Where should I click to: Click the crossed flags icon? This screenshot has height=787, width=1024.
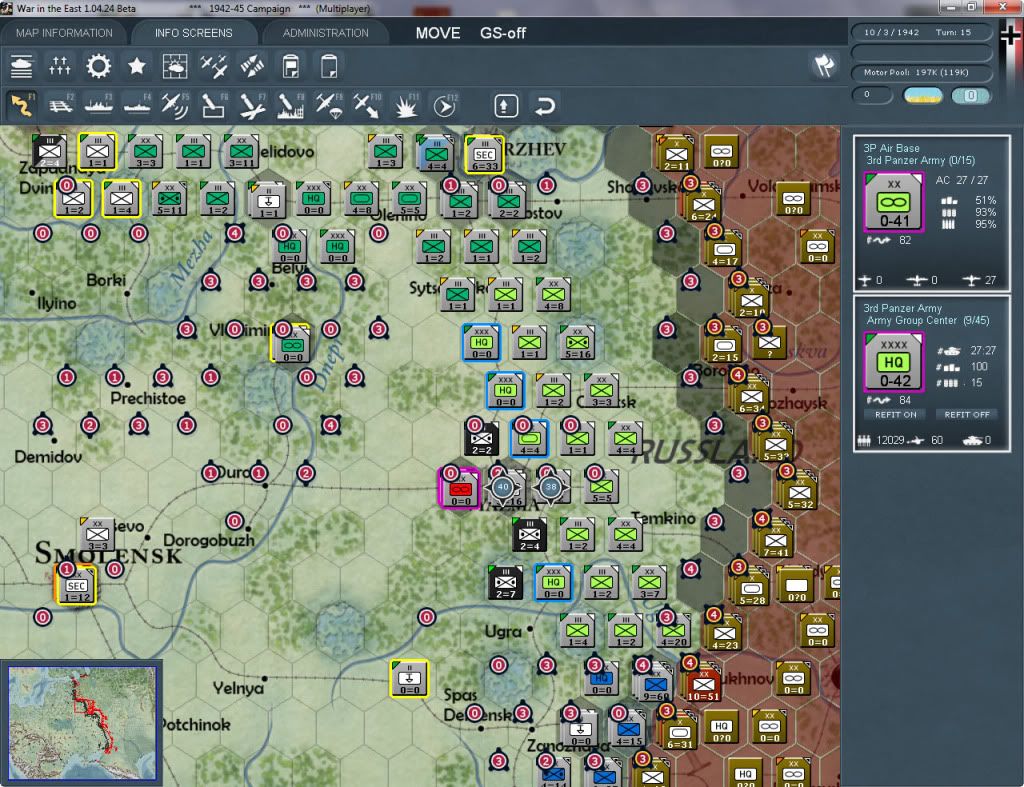click(x=824, y=65)
